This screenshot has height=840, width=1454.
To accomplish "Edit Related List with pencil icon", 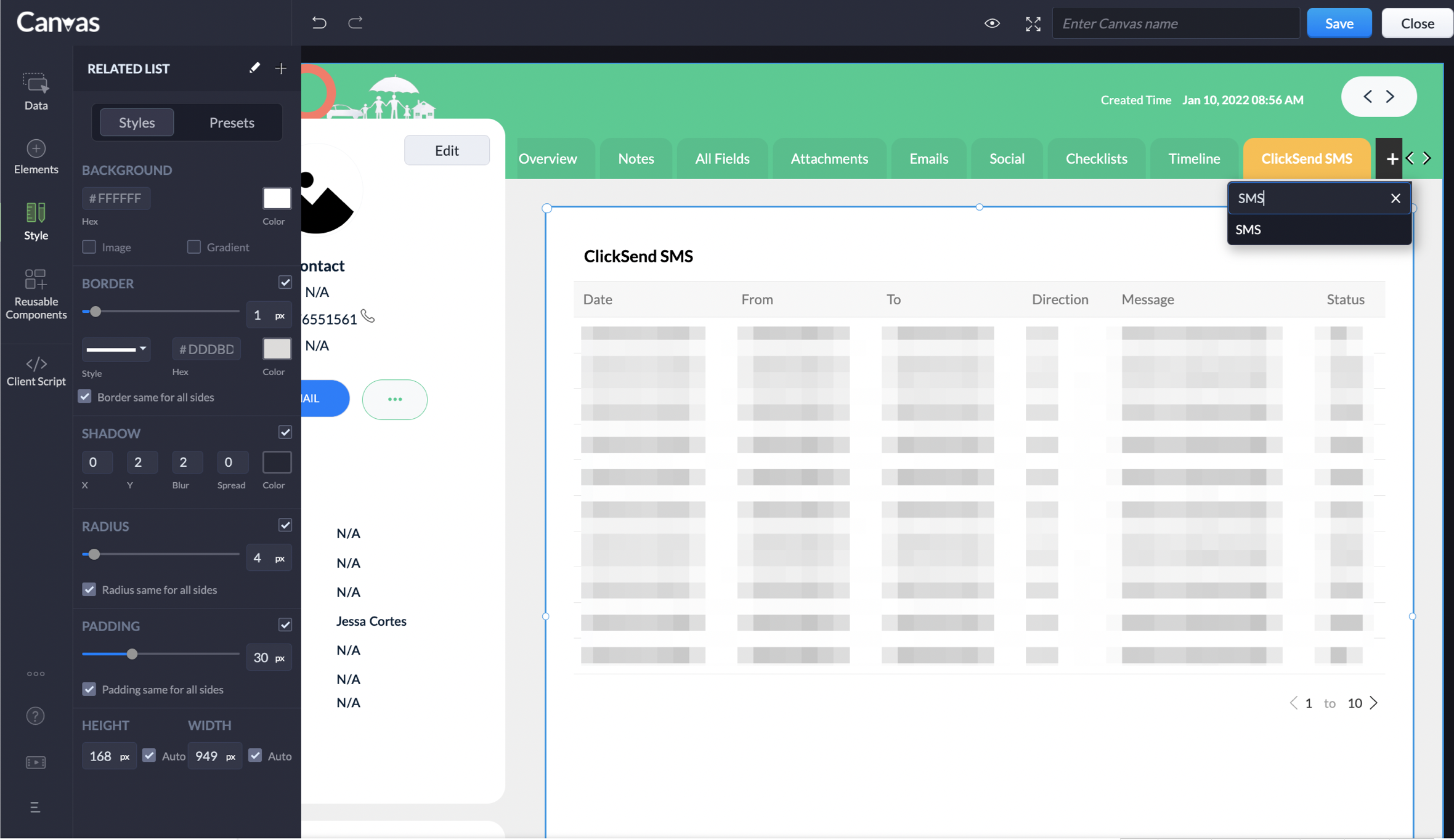I will 254,68.
